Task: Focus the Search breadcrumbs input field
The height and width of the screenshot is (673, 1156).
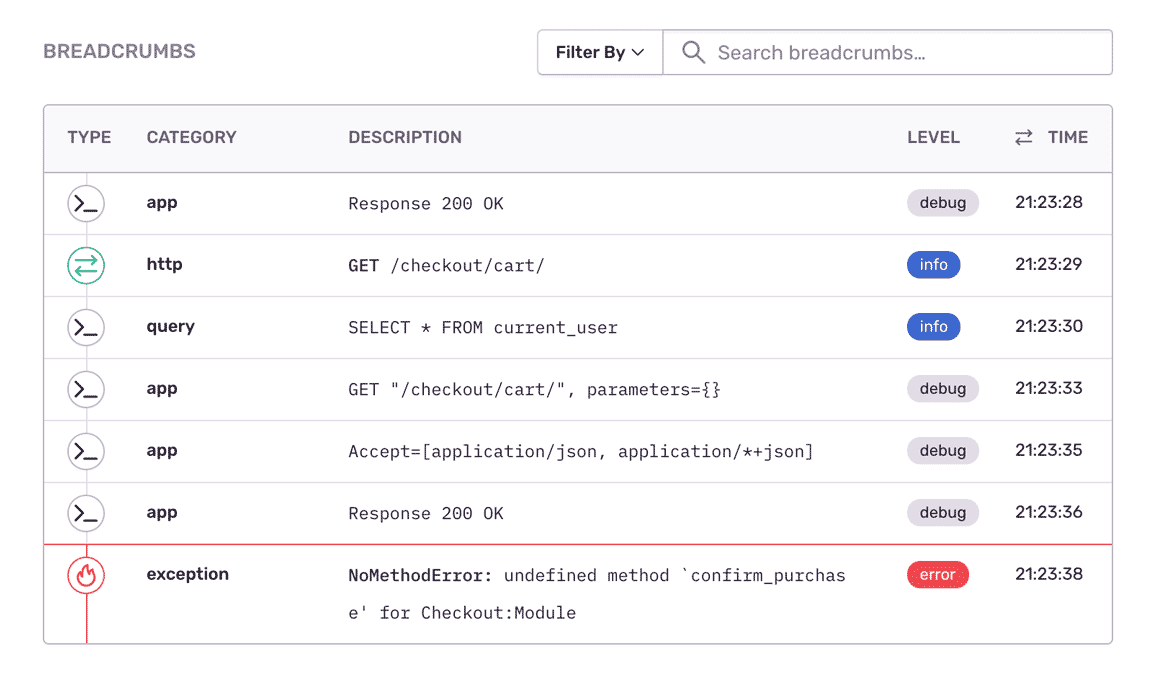Action: point(900,53)
